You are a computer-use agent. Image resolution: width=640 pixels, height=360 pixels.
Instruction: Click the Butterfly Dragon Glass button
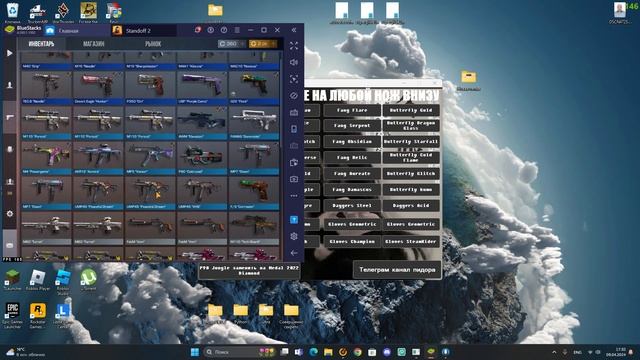click(x=411, y=126)
